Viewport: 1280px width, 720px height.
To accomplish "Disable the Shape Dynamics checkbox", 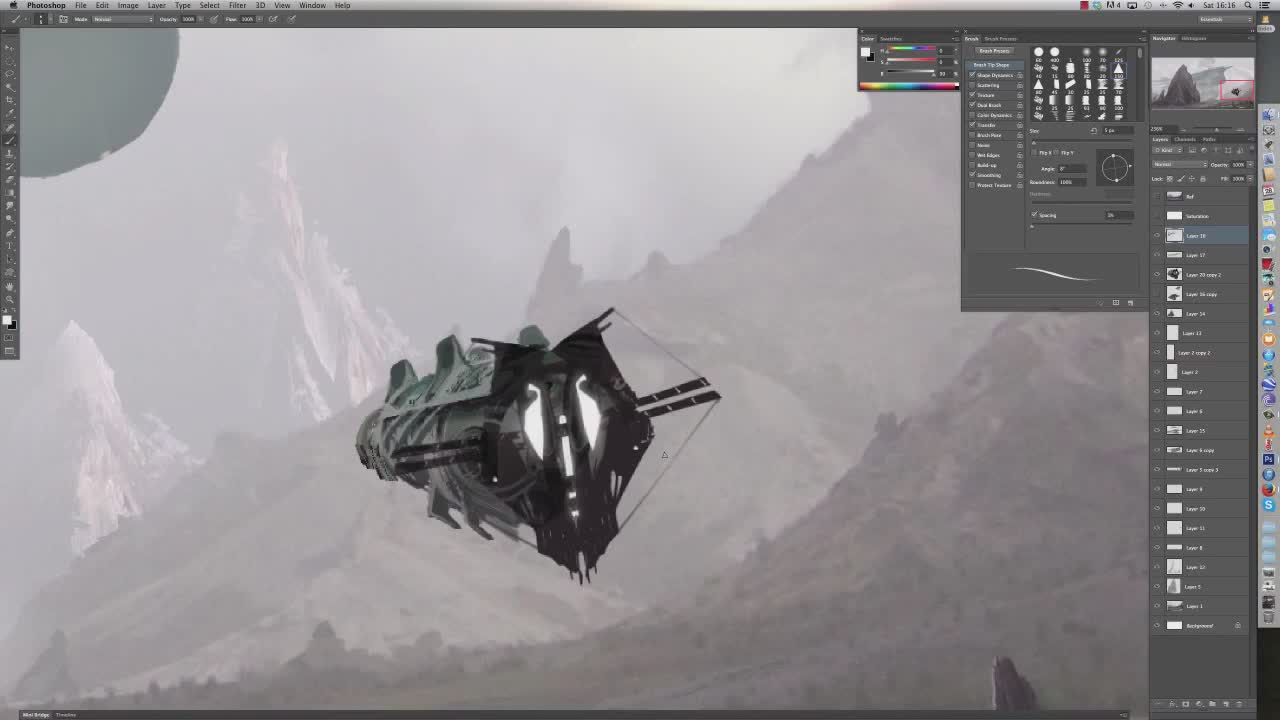I will [972, 75].
